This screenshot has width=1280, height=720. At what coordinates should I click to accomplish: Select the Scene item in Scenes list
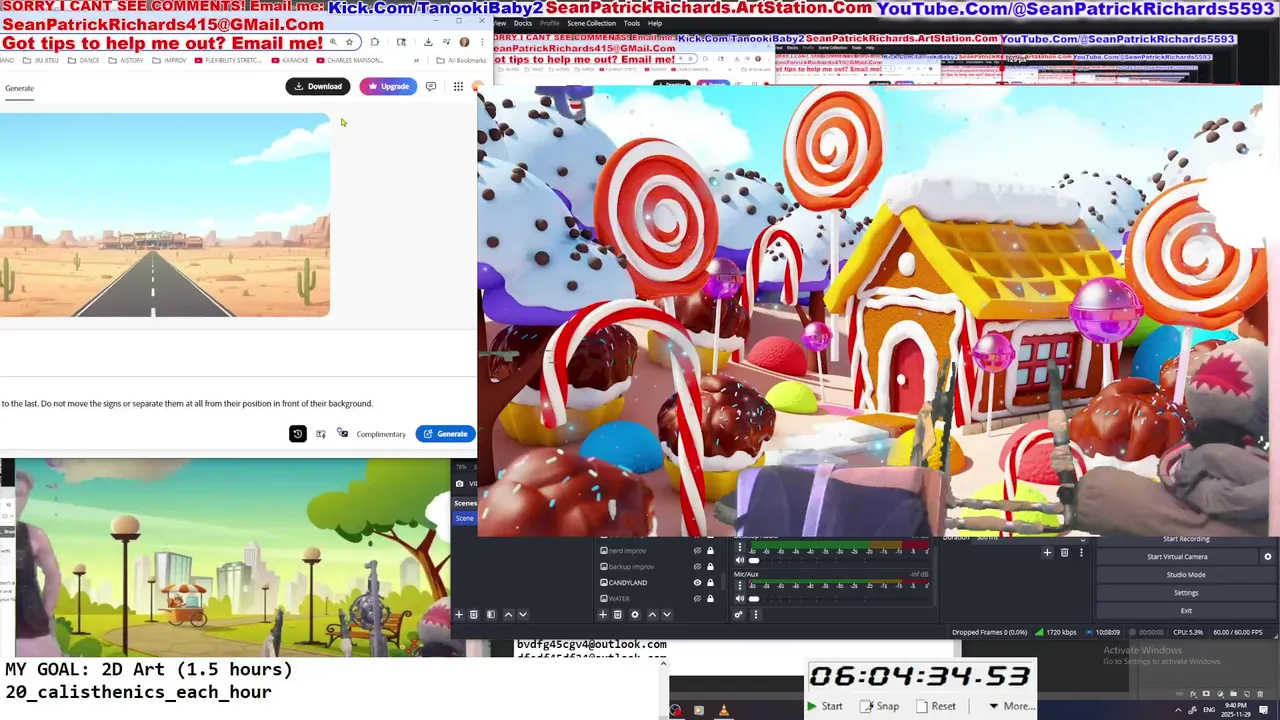pyautogui.click(x=465, y=518)
